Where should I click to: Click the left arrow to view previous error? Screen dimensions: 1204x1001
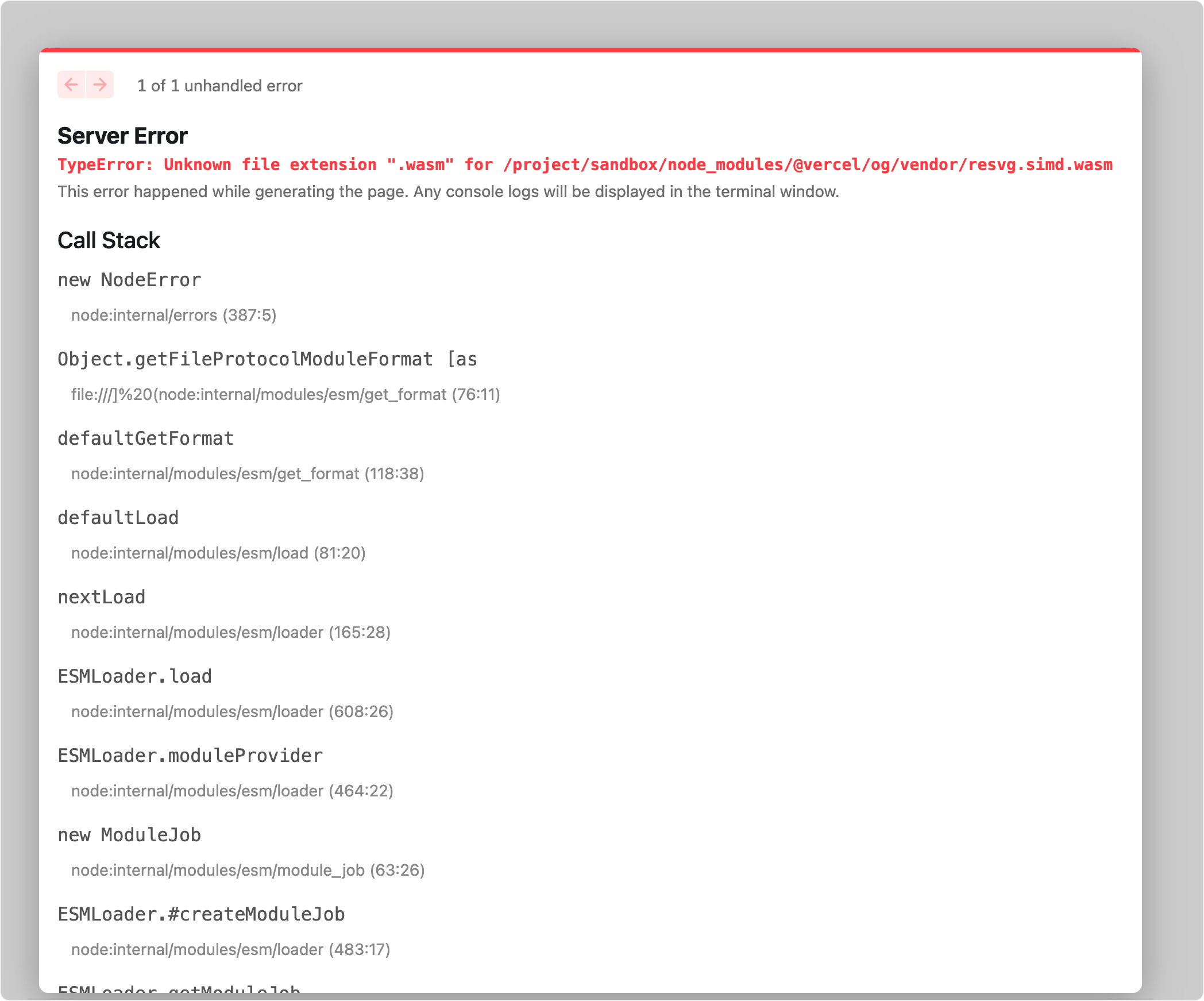point(71,84)
